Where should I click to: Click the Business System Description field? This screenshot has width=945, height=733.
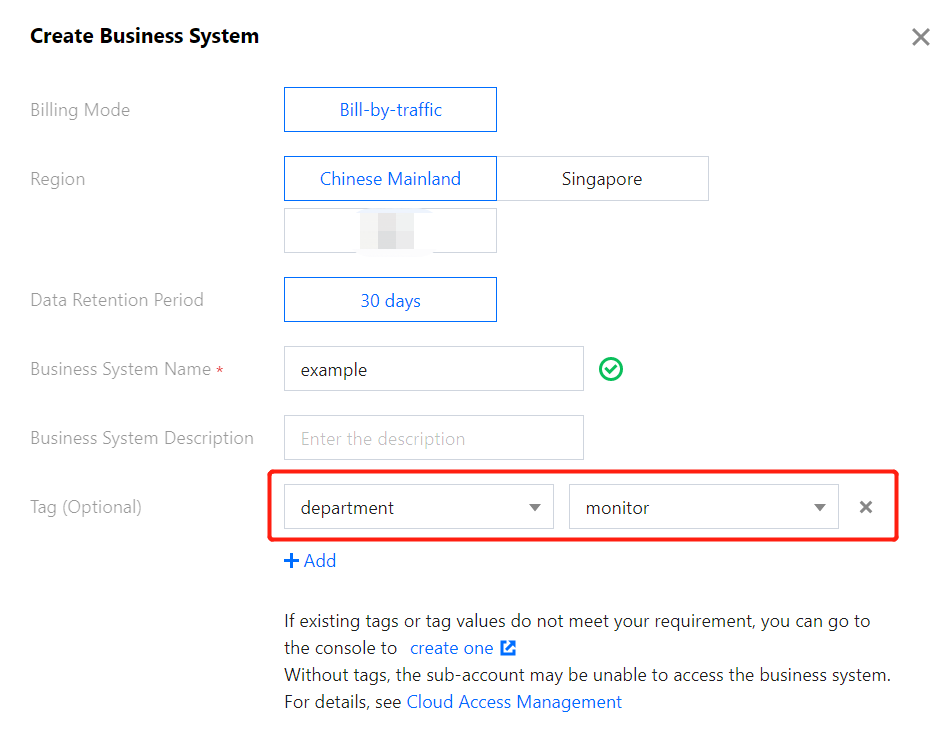(x=433, y=438)
